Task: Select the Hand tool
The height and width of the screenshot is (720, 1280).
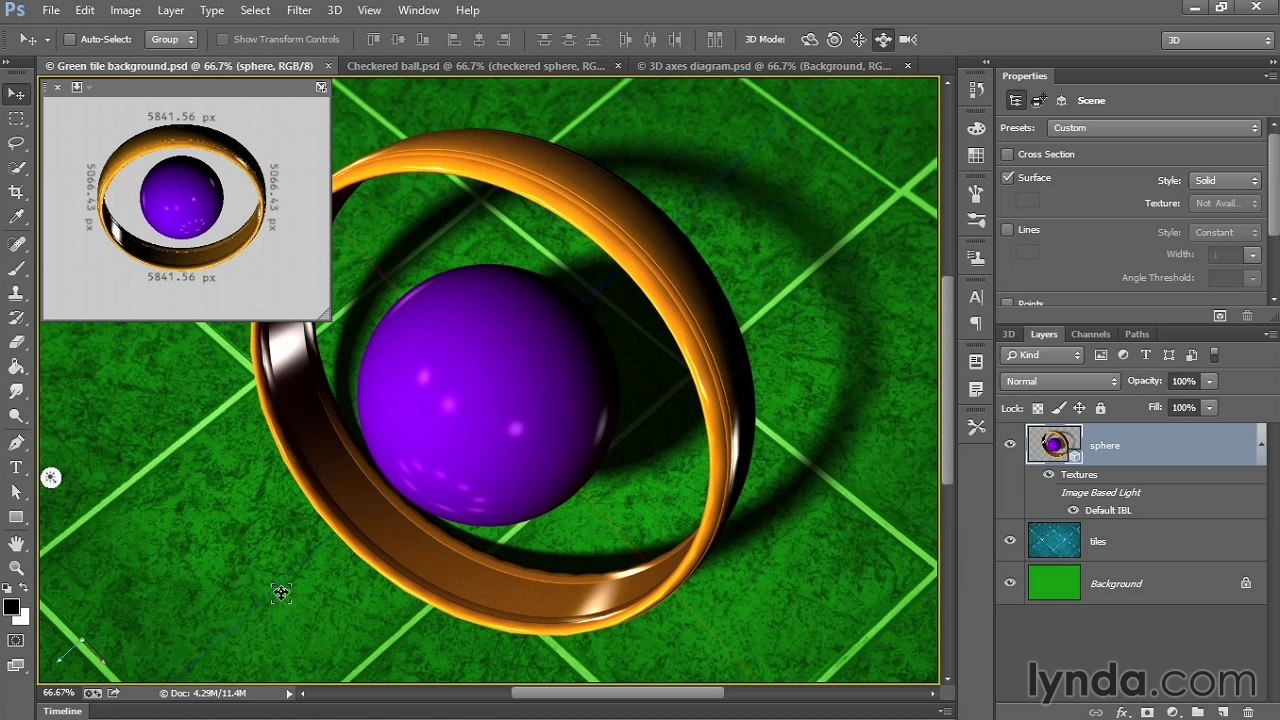Action: (x=16, y=544)
